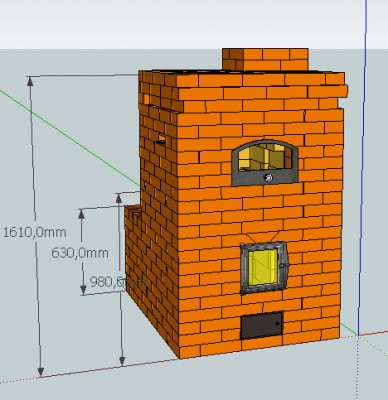This screenshot has height=400, width=388.
Task: Click the axes origin point
Action: (x=359, y=334)
